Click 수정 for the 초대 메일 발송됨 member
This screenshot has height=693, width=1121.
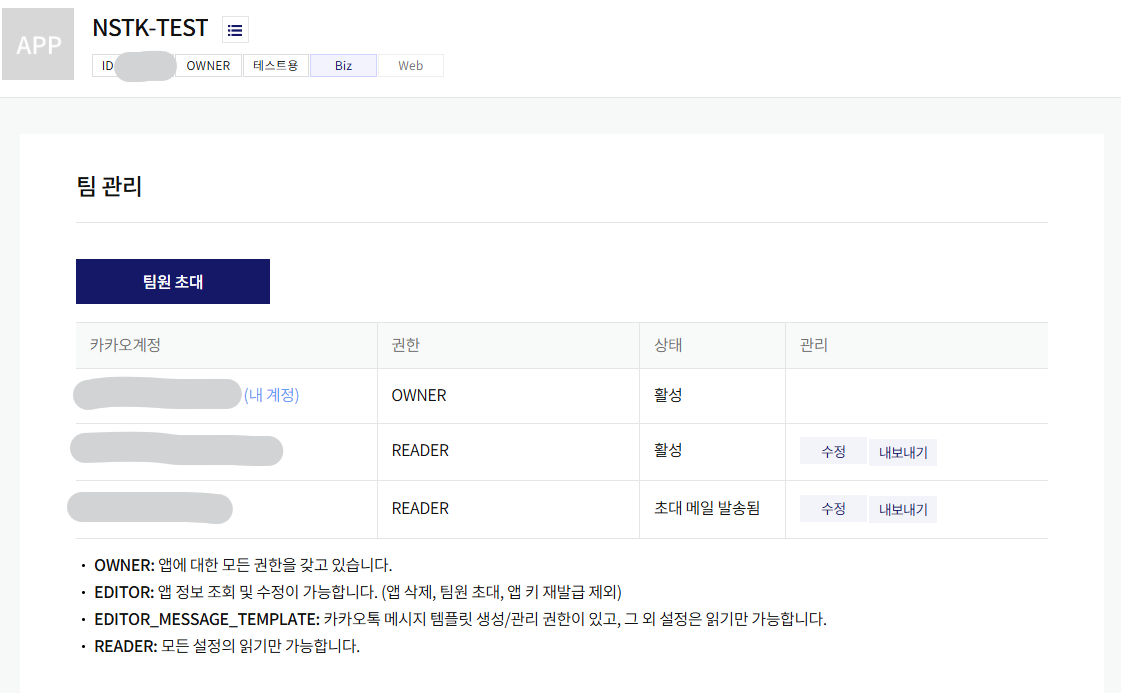click(833, 508)
